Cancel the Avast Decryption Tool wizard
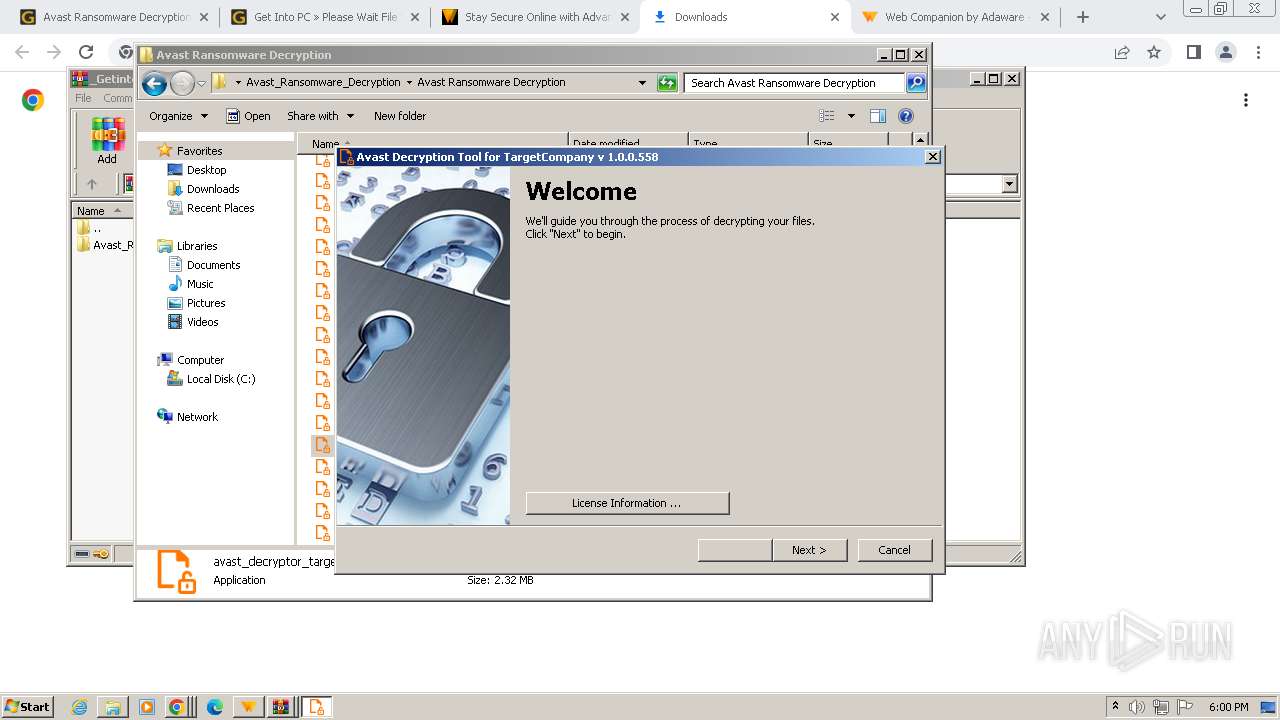 tap(894, 550)
